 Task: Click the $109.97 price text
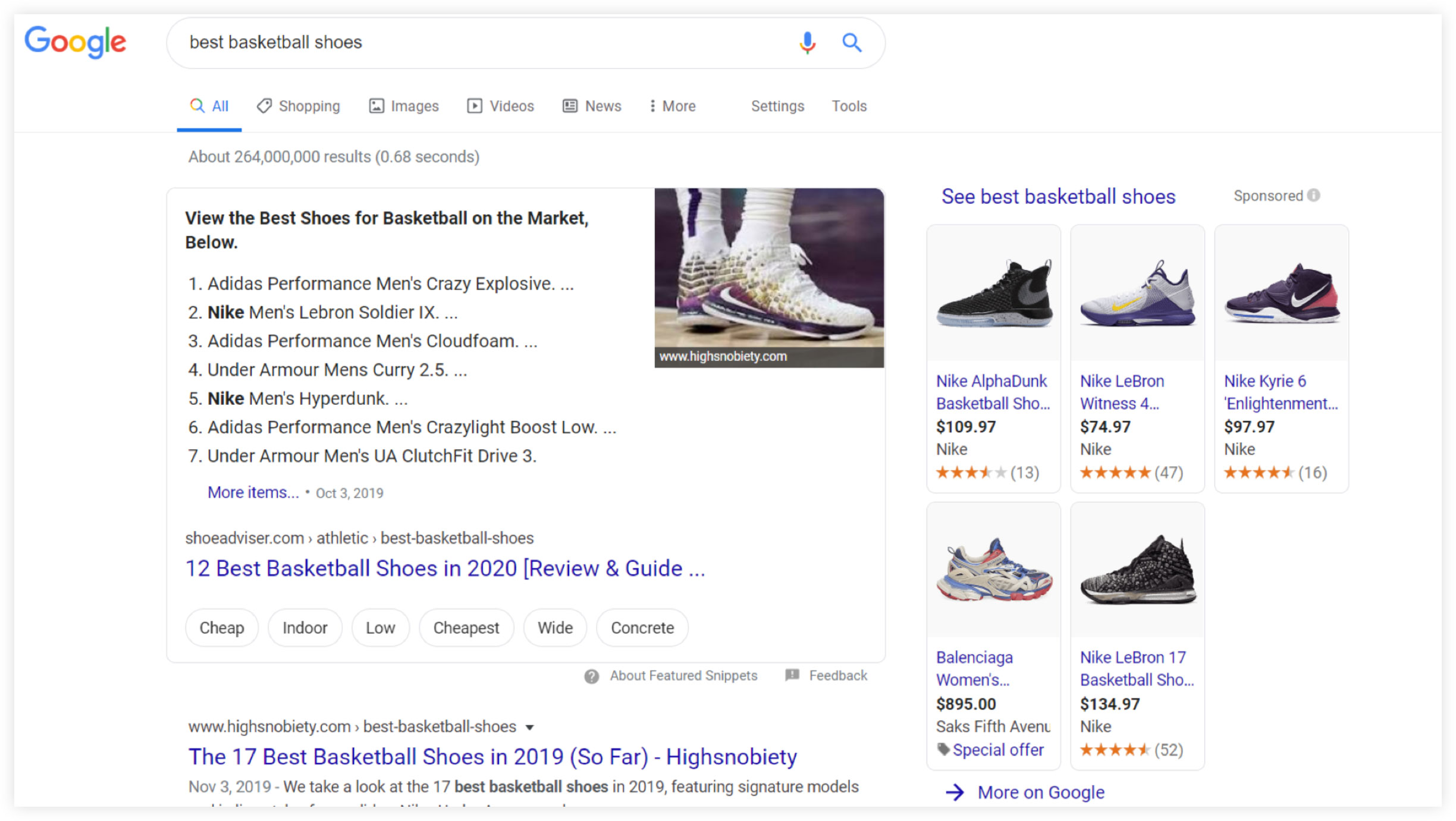point(966,427)
